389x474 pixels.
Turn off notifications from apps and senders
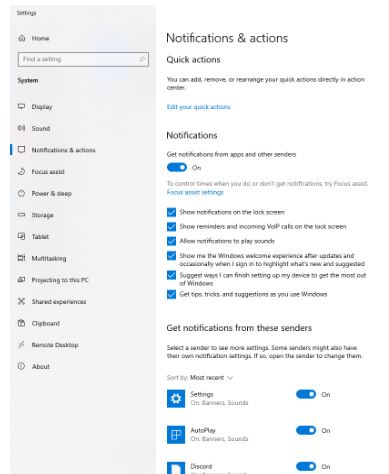coord(177,167)
